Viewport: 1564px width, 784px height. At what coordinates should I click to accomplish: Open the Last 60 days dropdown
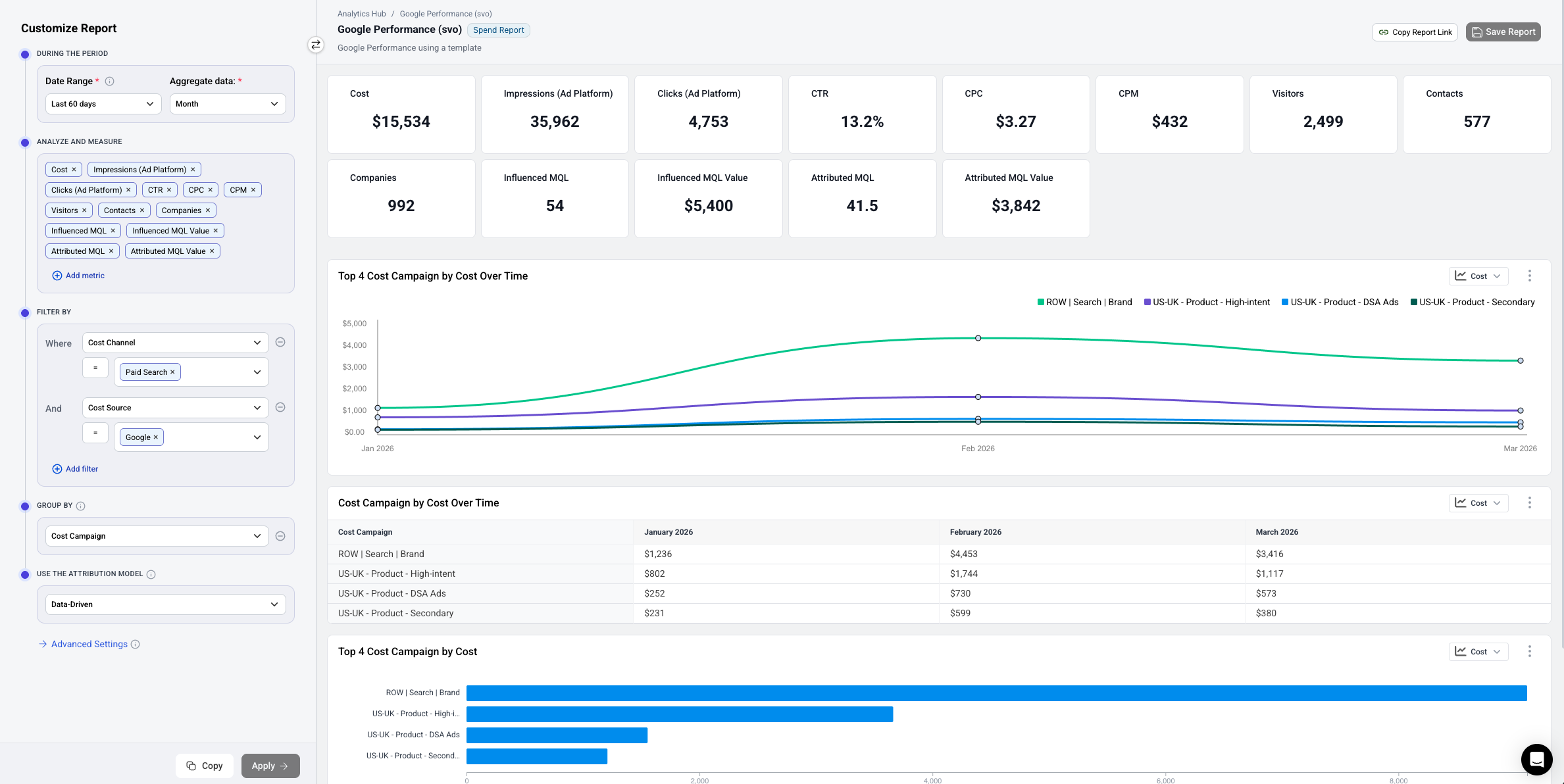tap(103, 104)
